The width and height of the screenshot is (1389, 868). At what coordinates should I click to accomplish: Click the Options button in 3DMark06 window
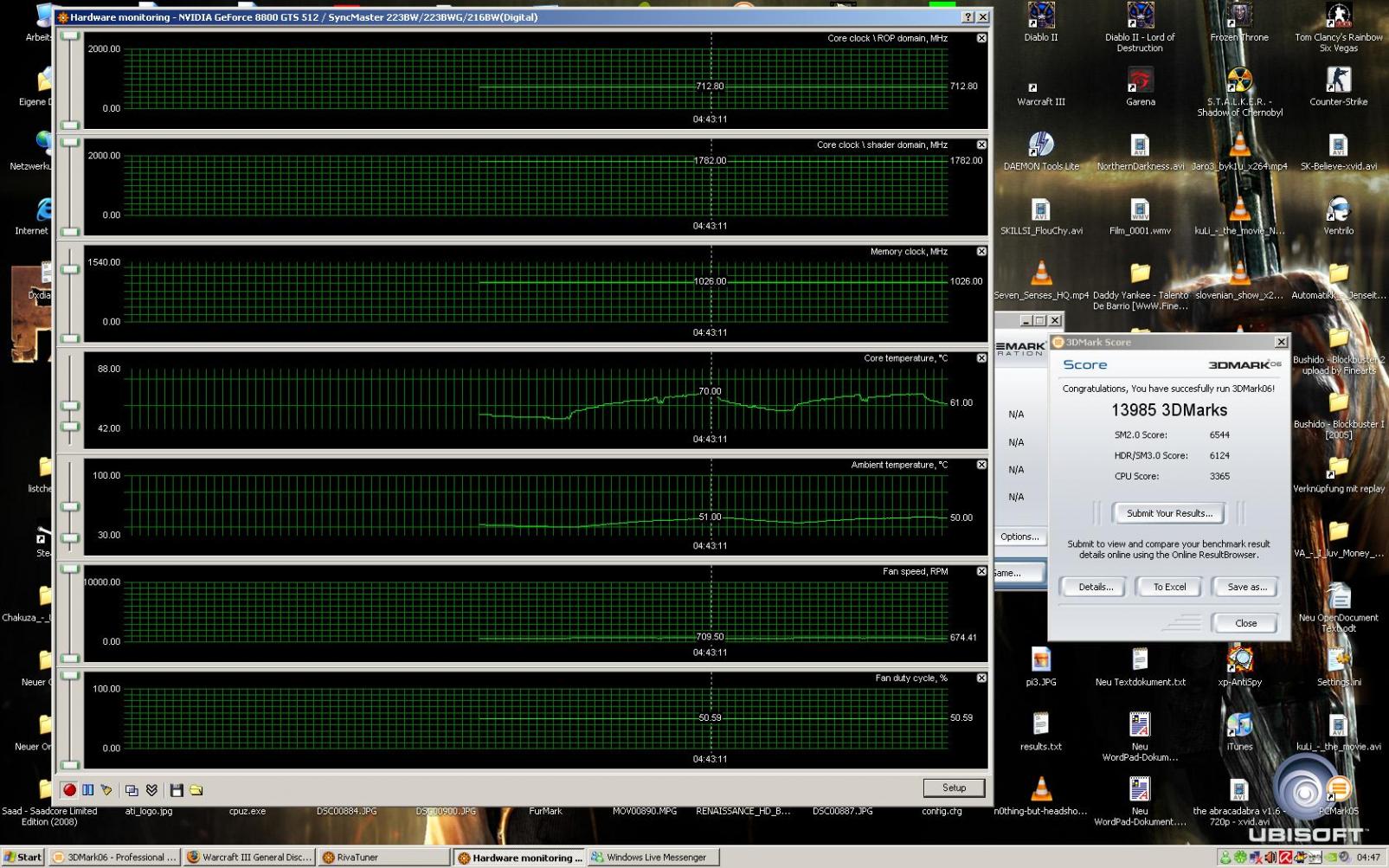[1019, 537]
